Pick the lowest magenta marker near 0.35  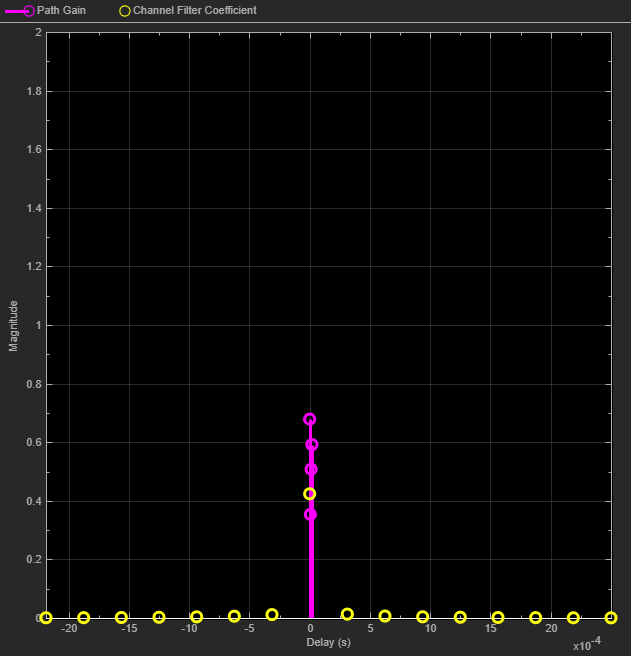tap(311, 515)
